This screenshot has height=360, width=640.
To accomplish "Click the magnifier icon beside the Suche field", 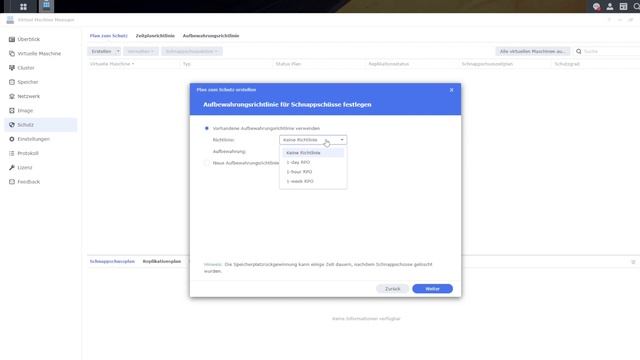I will pos(578,51).
